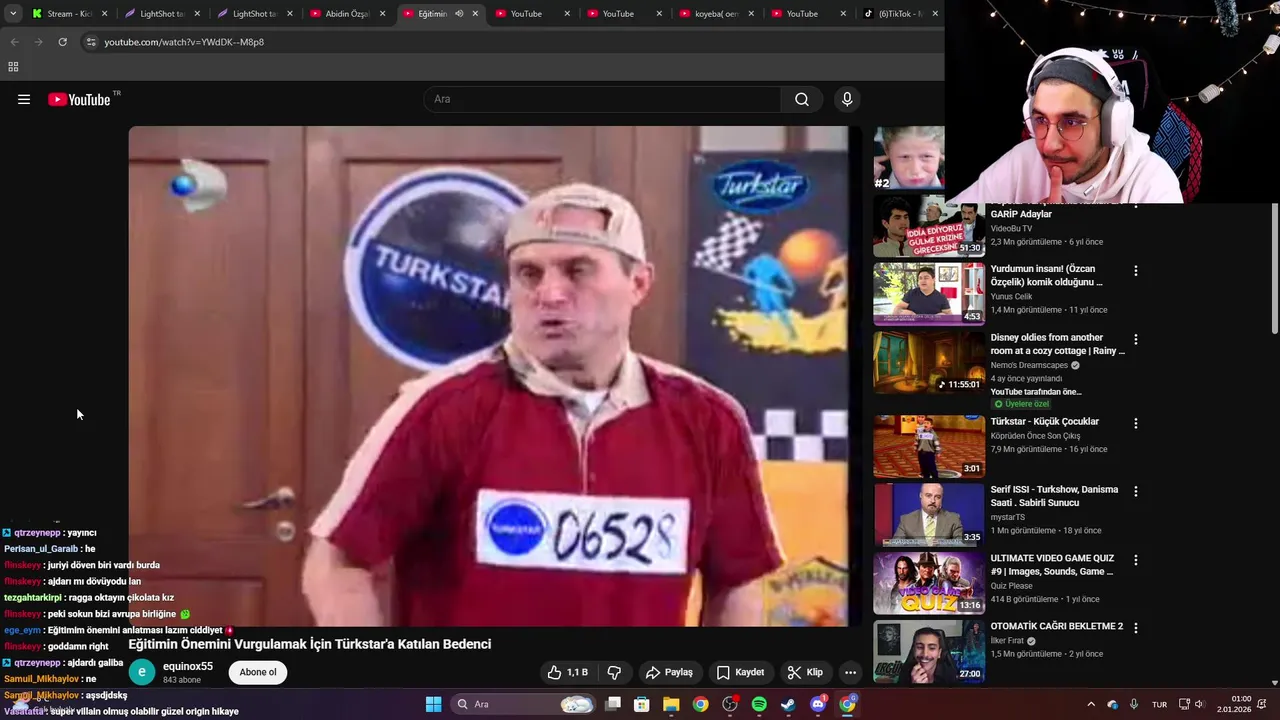Viewport: 1280px width, 720px height.
Task: Click the site info icon in address bar
Action: coord(90,42)
